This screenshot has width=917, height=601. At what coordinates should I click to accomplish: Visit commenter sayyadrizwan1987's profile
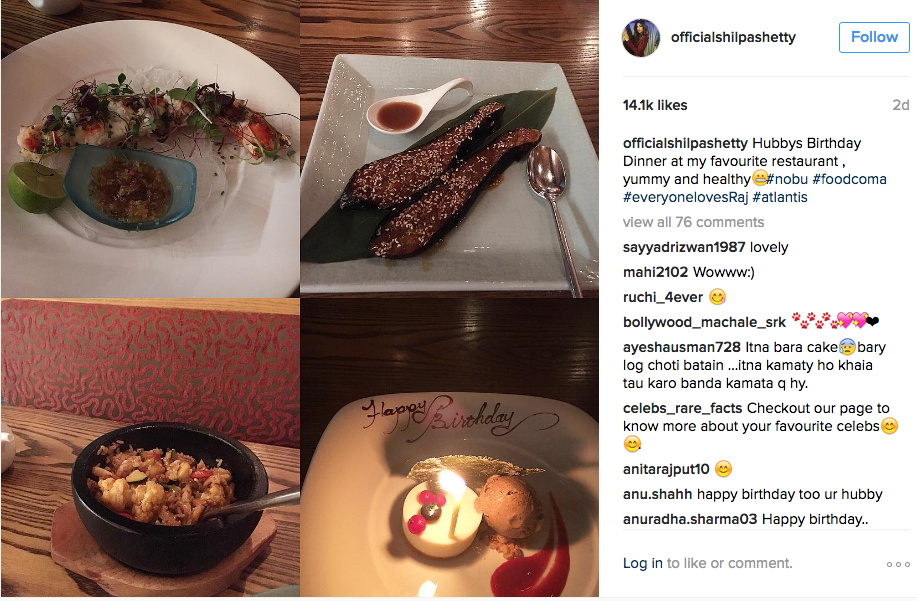pos(684,247)
